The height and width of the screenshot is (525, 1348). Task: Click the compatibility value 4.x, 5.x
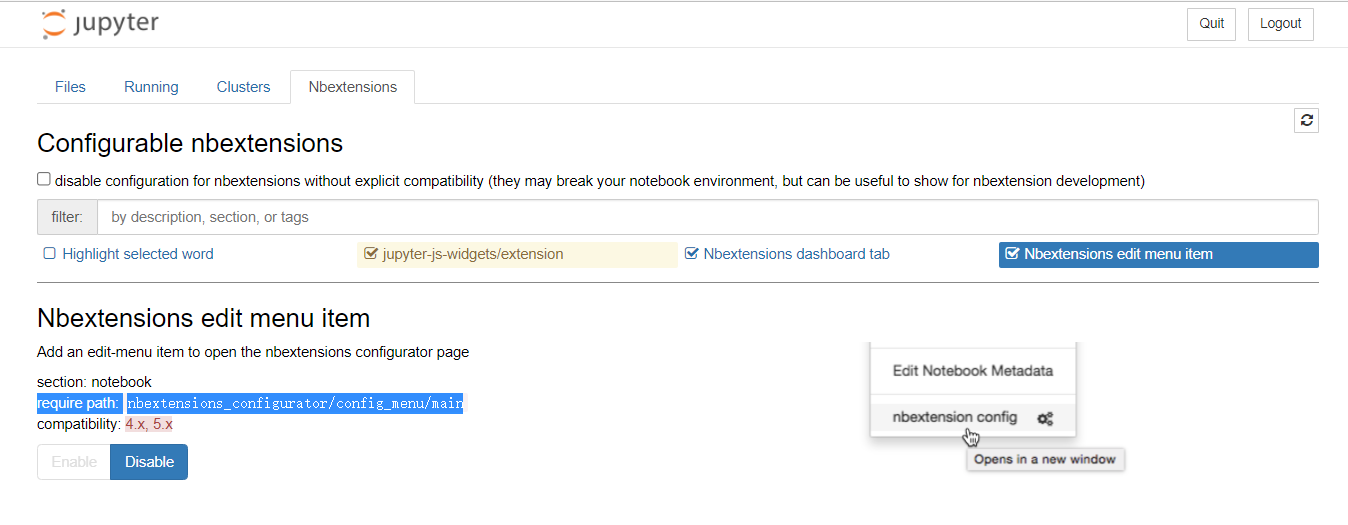149,424
